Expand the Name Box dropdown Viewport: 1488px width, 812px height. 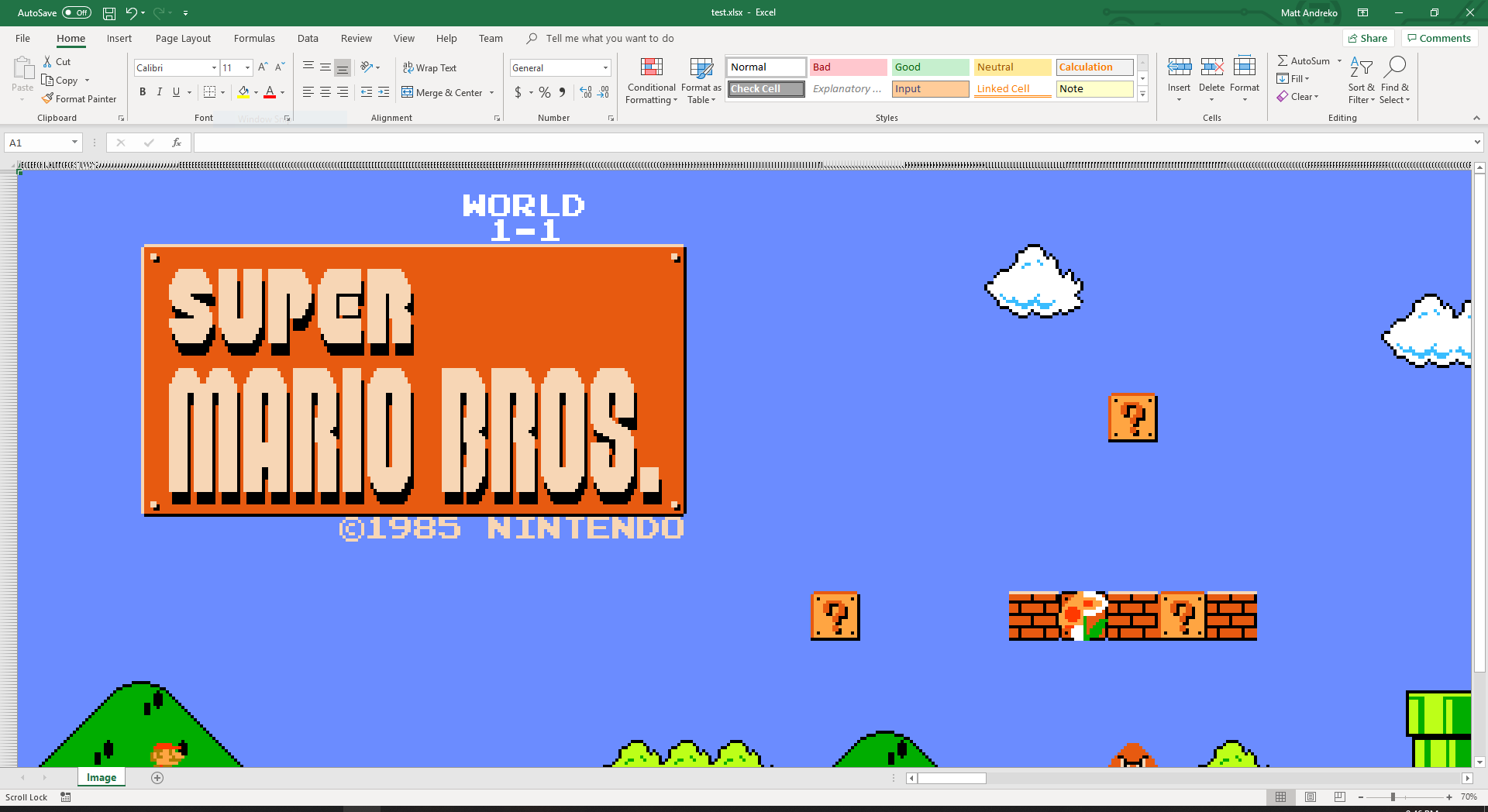(x=74, y=143)
